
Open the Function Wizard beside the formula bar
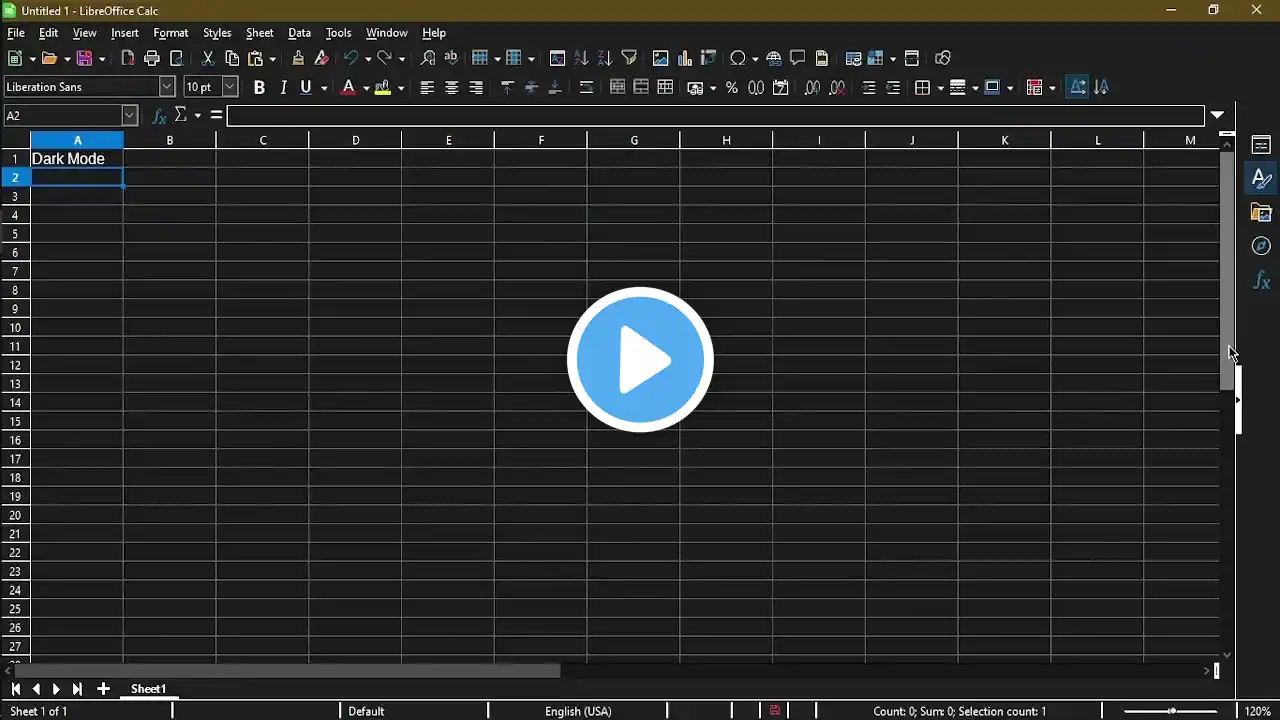159,116
